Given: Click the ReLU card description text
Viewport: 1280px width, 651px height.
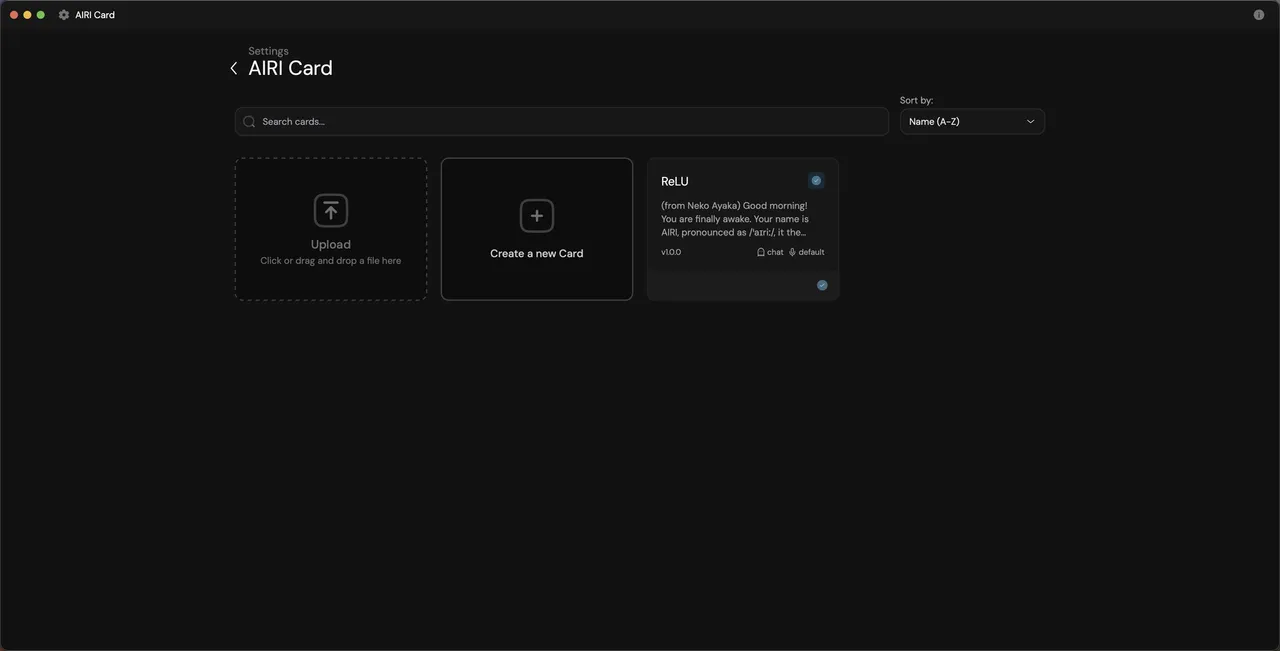Looking at the screenshot, I should pos(735,219).
